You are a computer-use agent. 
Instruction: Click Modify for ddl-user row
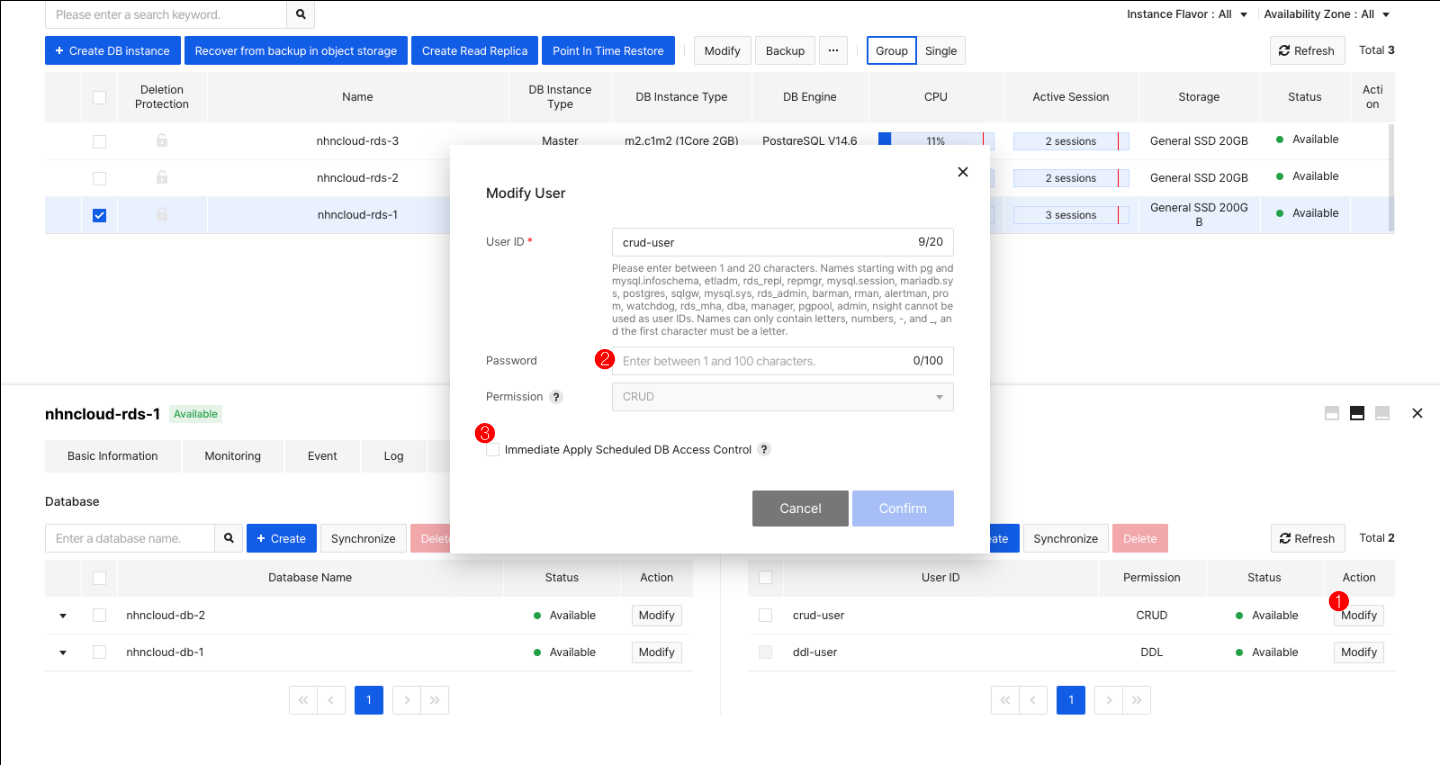pos(1359,652)
